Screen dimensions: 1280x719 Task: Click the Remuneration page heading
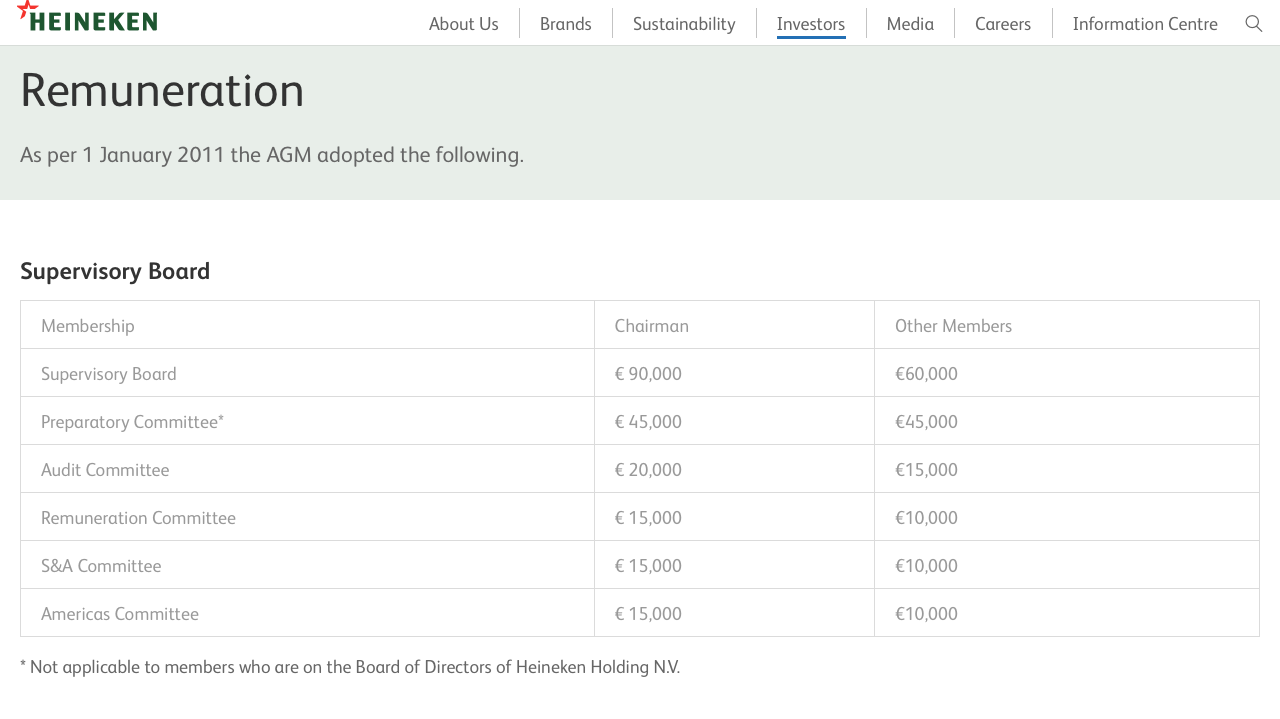(x=162, y=90)
